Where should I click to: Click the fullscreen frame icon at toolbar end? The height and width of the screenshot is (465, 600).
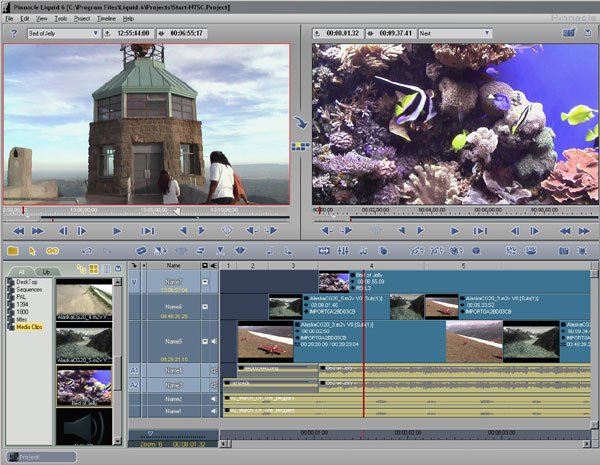point(582,251)
